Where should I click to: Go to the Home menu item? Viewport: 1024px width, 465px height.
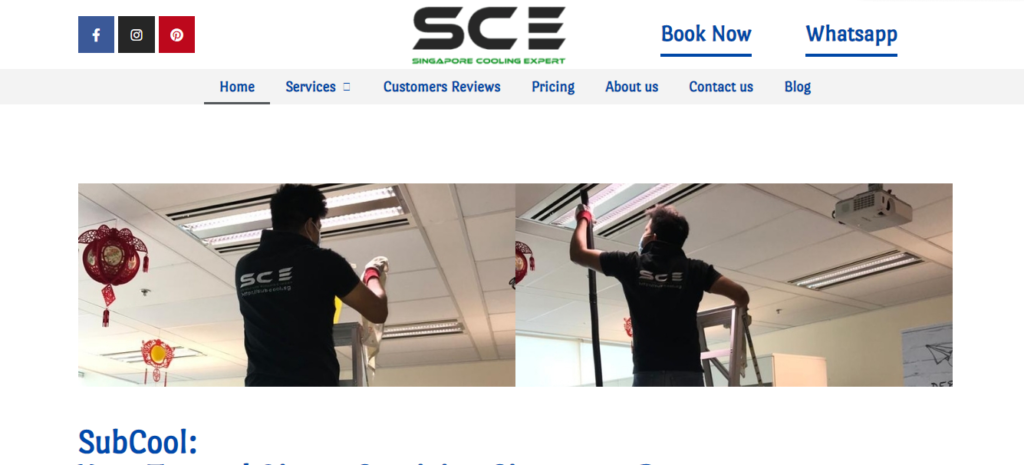coord(237,87)
